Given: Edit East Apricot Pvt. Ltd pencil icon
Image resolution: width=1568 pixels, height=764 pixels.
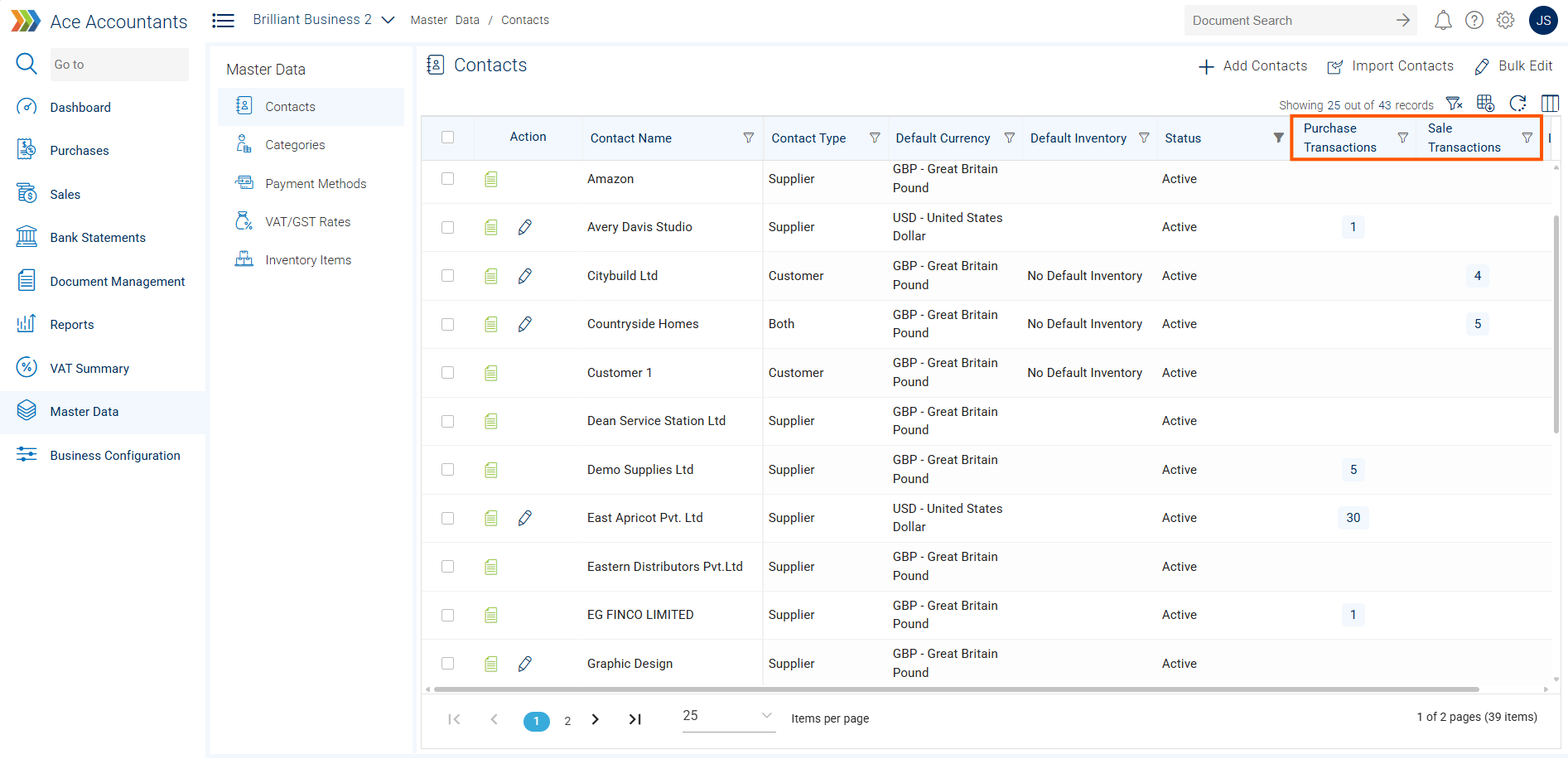Looking at the screenshot, I should 525,518.
